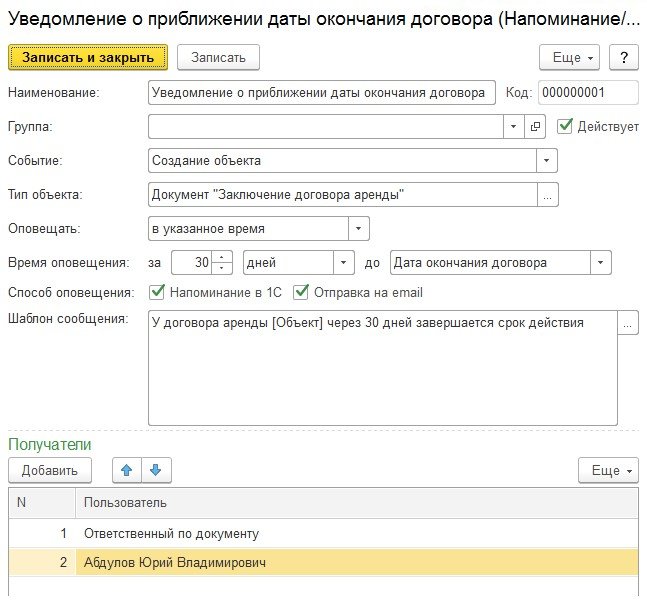The image size is (647, 602).
Task: Open the Еще menu in Получатели section
Action: click(x=608, y=470)
